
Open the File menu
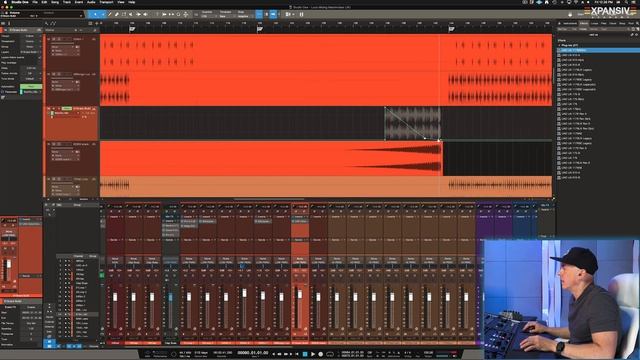tap(35, 2)
